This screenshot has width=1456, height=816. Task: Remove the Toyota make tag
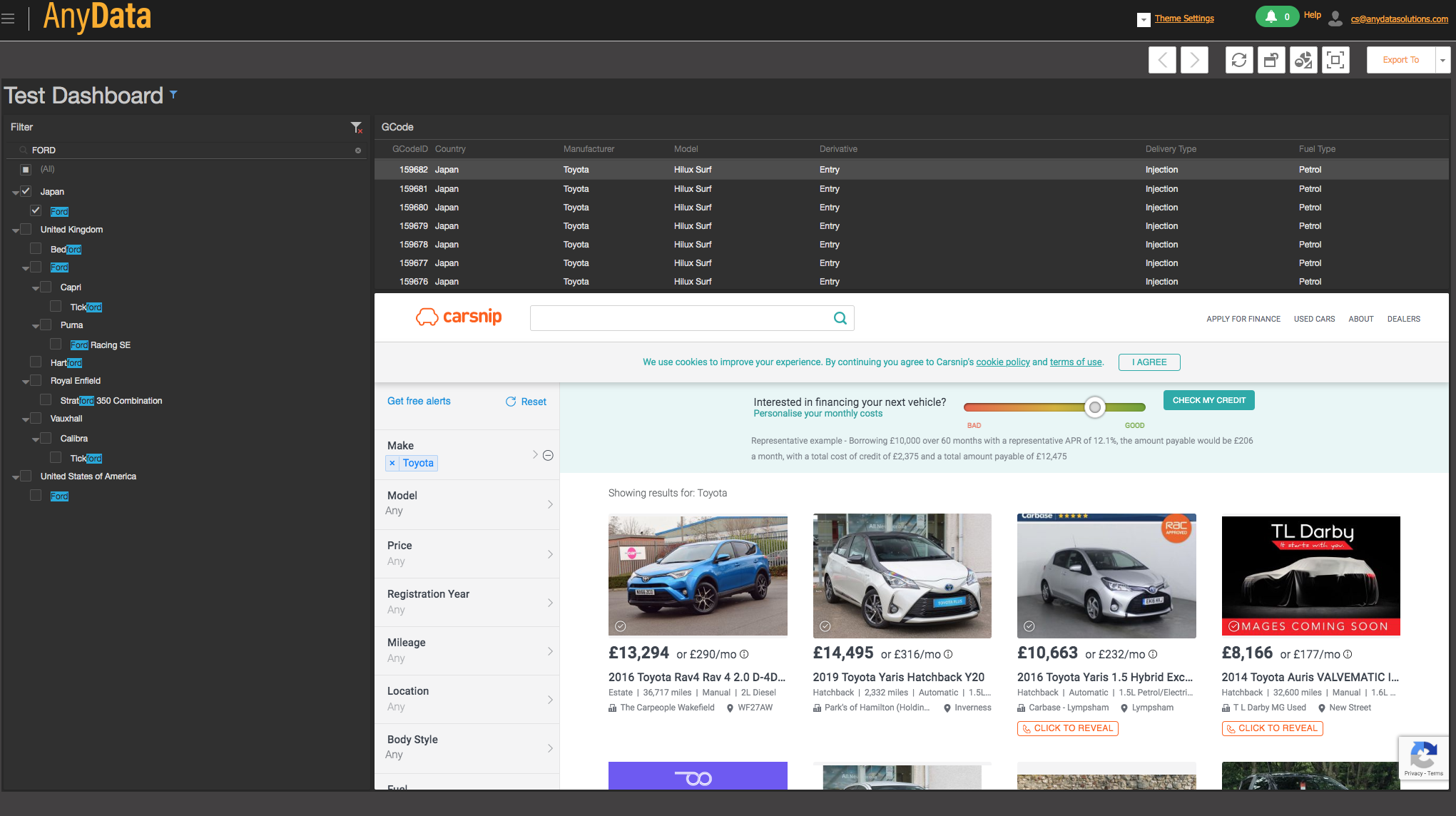392,463
